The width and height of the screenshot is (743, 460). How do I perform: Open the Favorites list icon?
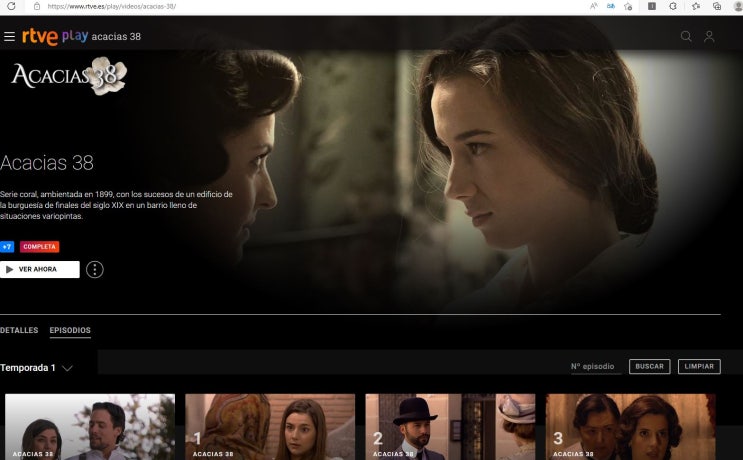(696, 6)
